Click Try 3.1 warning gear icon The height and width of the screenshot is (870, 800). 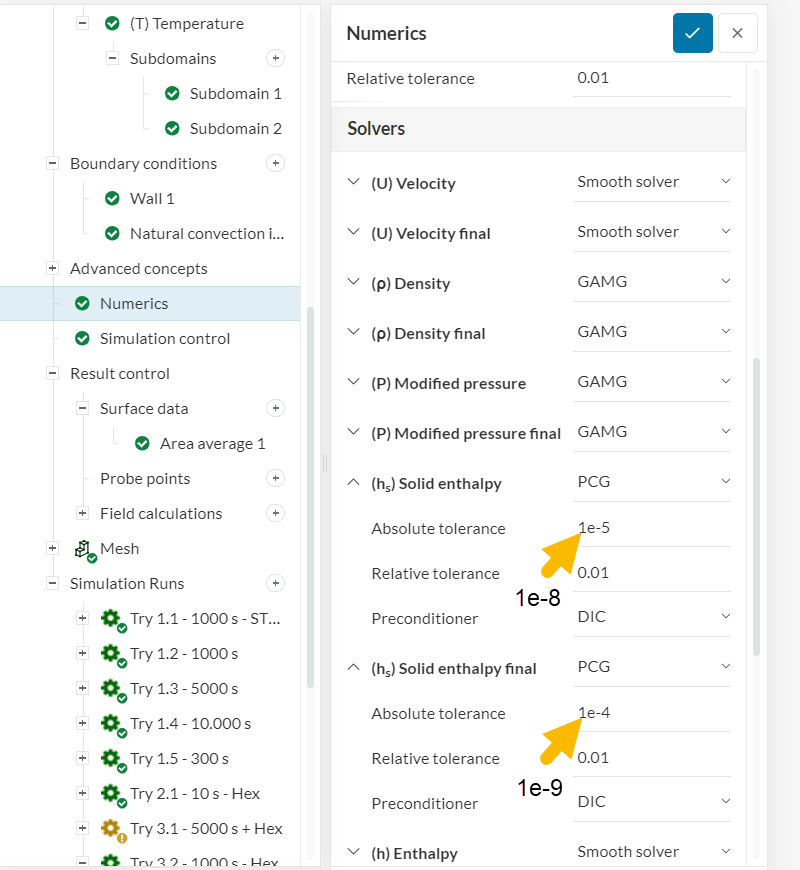112,828
